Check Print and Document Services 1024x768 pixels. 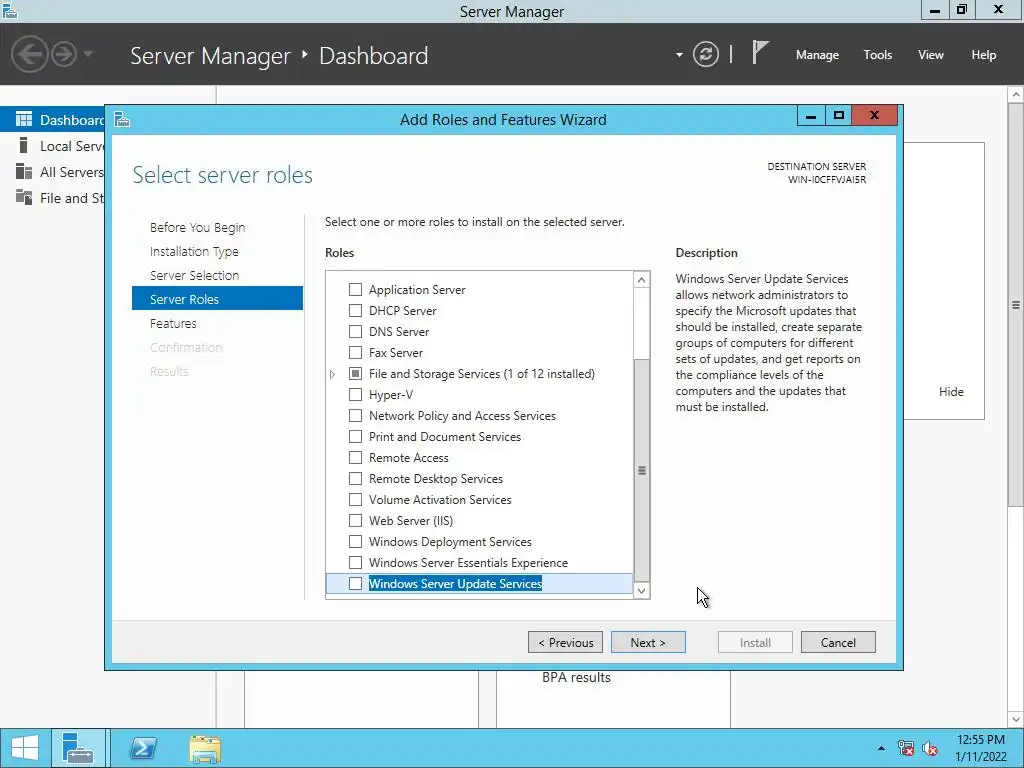[x=355, y=436]
